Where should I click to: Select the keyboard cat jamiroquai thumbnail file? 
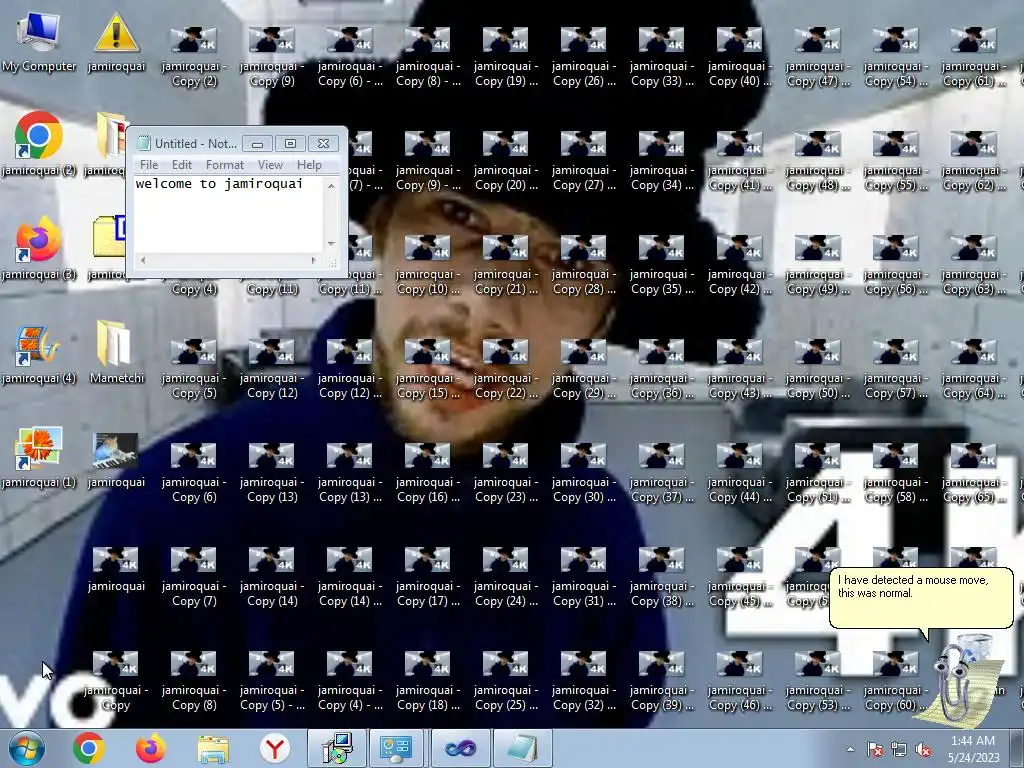coord(116,458)
